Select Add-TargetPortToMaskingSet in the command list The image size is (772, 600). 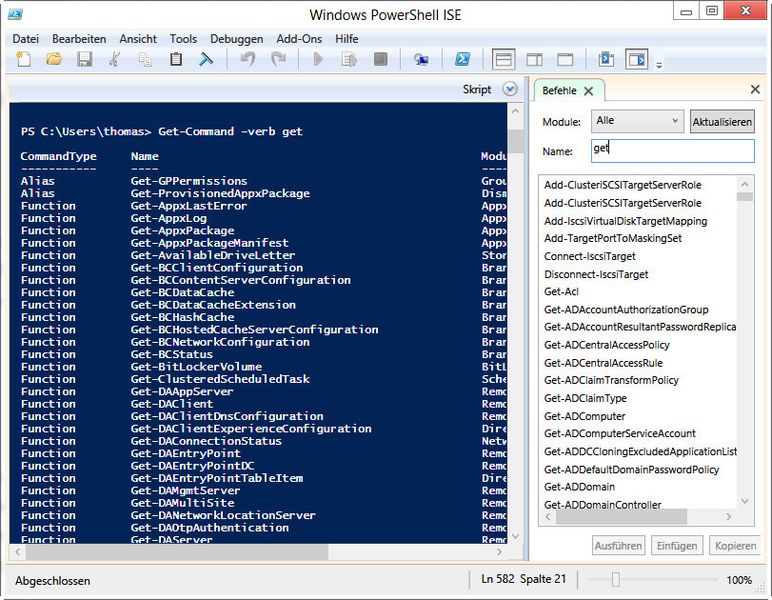612,238
